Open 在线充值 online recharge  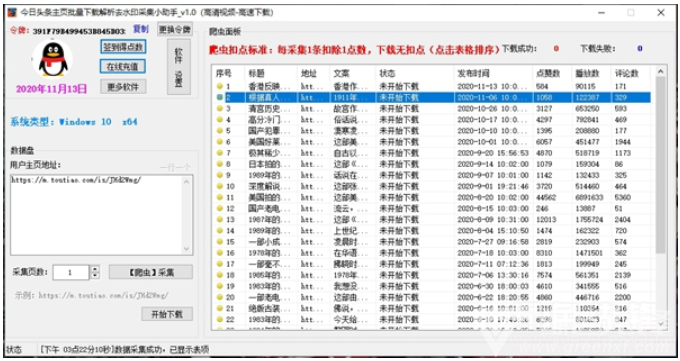coord(123,66)
